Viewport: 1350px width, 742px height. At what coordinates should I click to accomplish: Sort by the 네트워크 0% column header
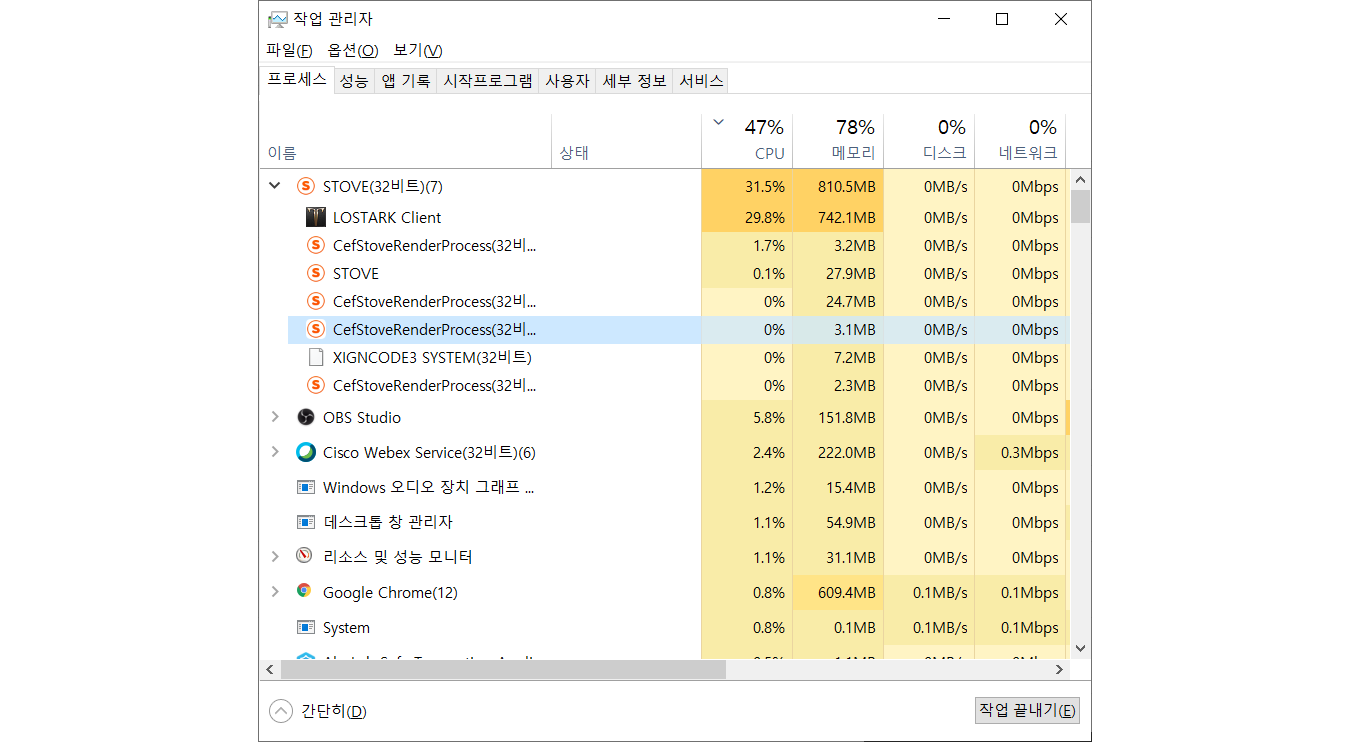click(1020, 141)
